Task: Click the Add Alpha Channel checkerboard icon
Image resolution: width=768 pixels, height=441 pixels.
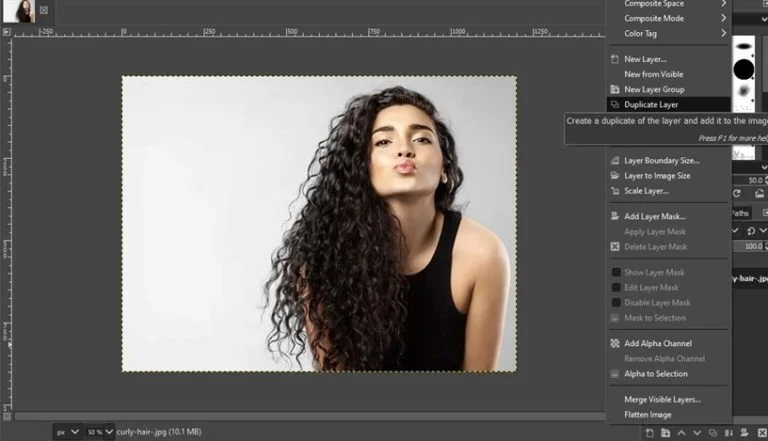Action: pyautogui.click(x=615, y=343)
